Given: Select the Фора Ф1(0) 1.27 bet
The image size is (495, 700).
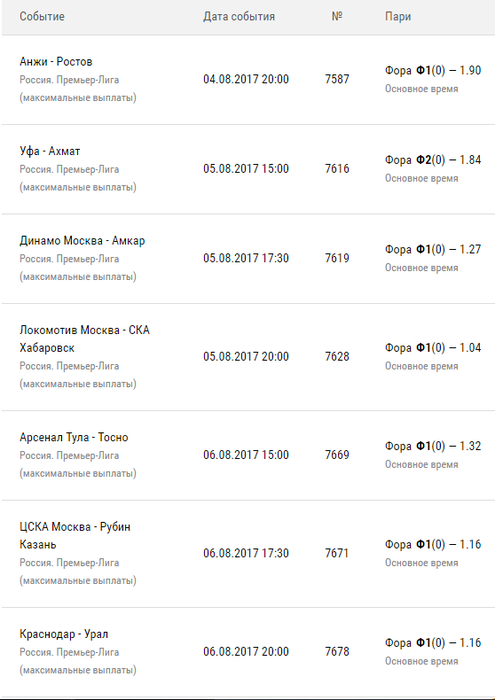Looking at the screenshot, I should [x=433, y=249].
